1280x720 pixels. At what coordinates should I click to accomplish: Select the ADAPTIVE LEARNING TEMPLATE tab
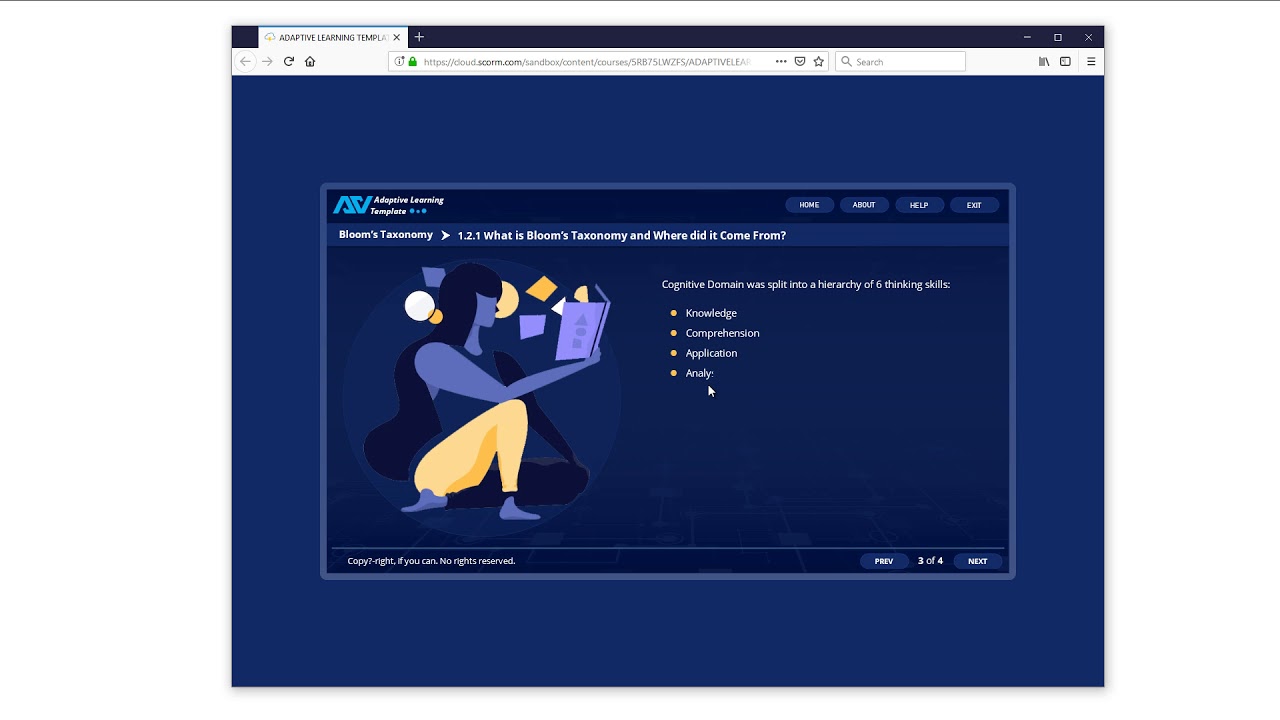(333, 37)
